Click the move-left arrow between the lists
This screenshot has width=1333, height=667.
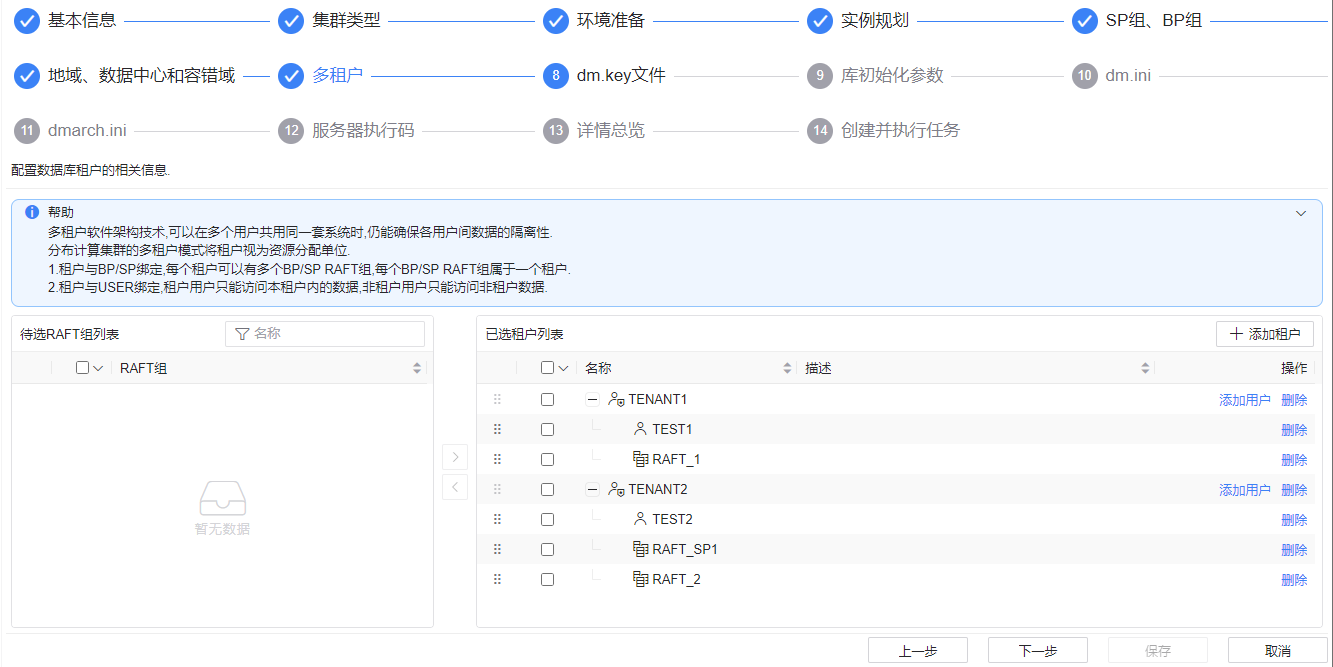coord(455,487)
